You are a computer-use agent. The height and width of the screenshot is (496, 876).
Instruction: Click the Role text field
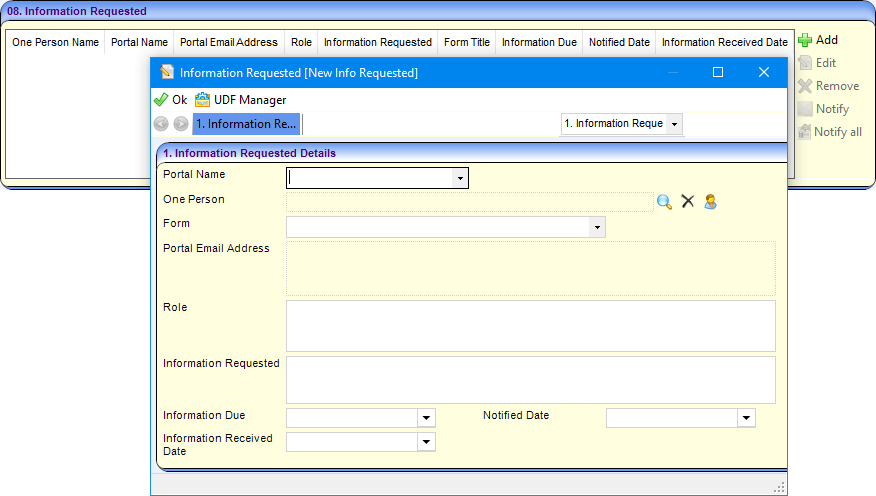(x=530, y=326)
